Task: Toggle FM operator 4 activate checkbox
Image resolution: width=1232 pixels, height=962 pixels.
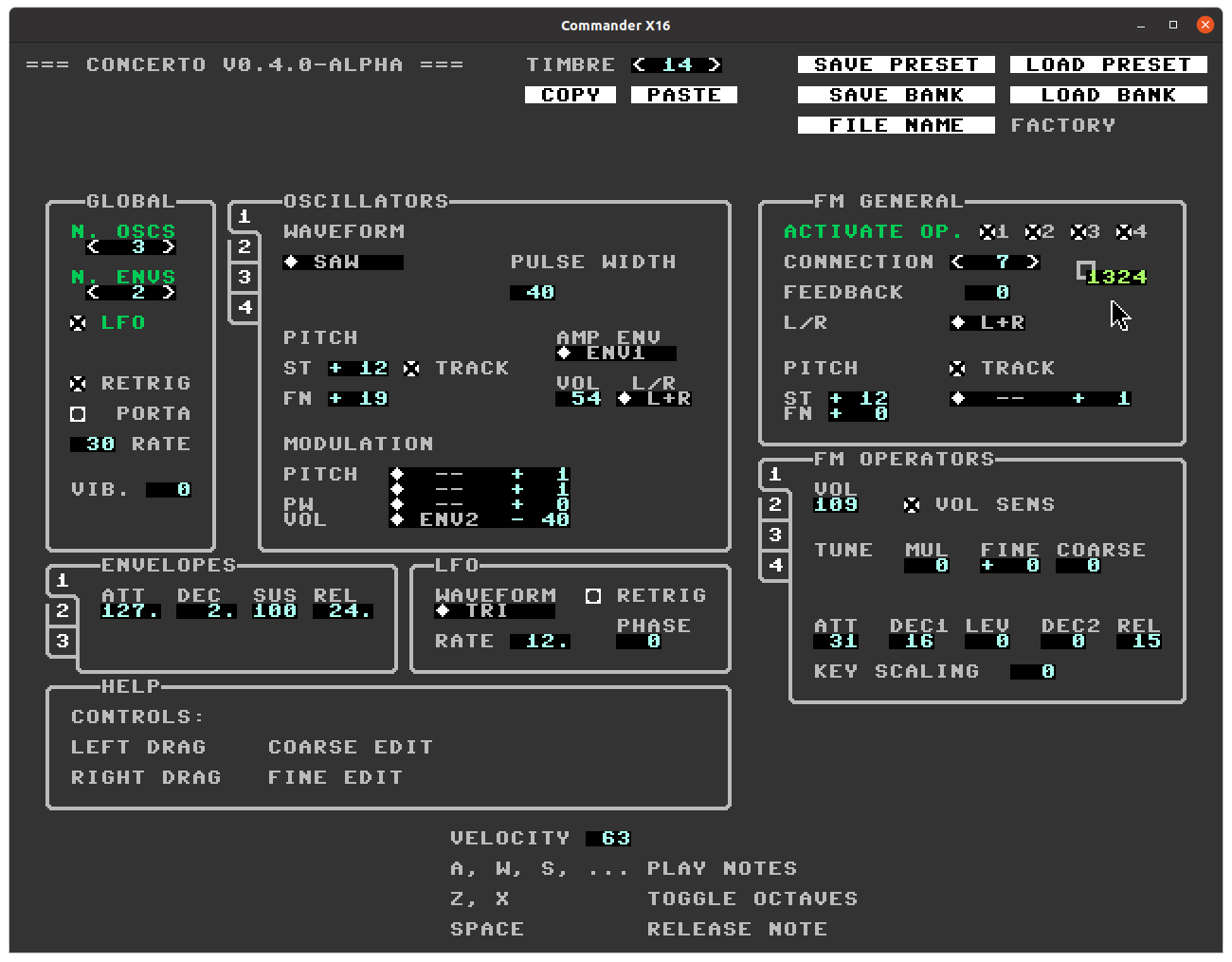Action: click(x=1124, y=231)
